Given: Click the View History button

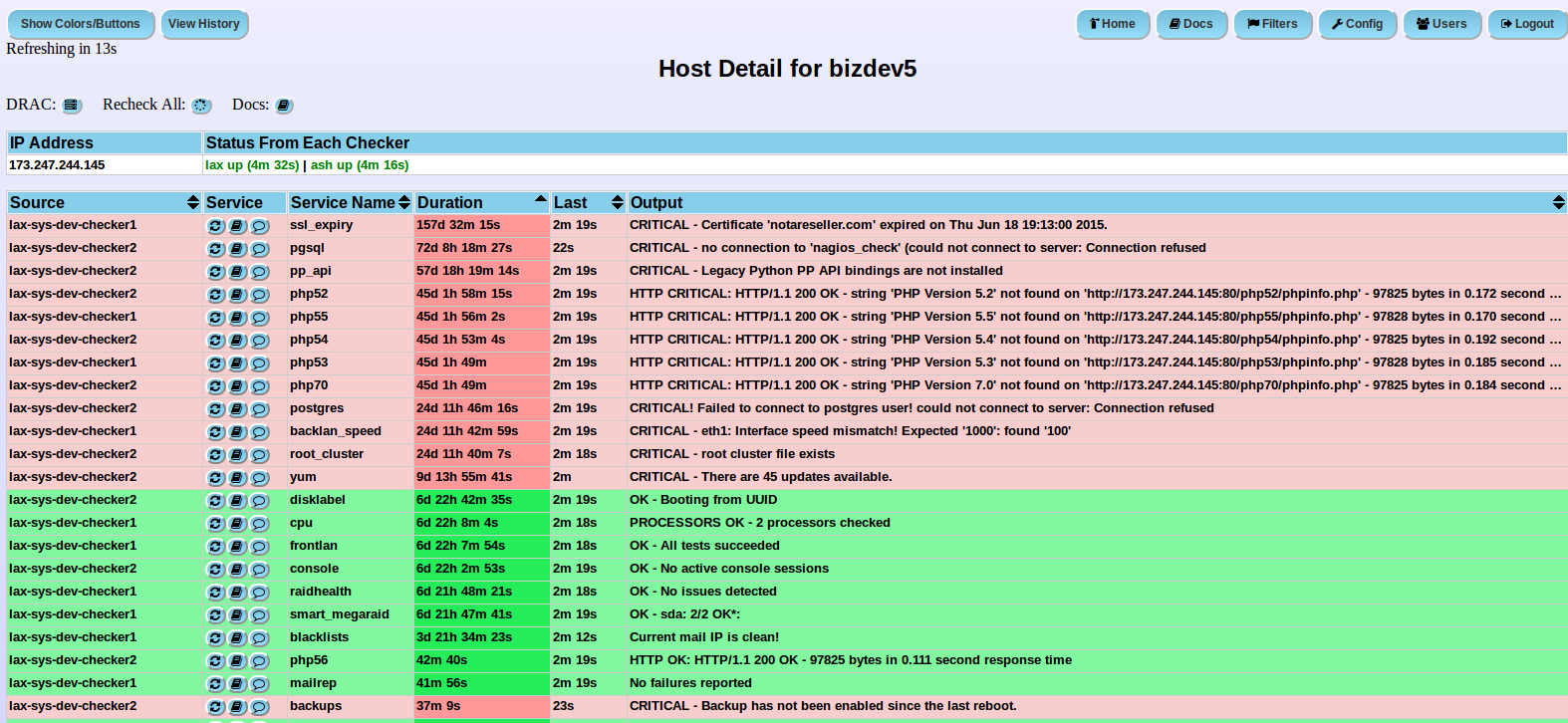Looking at the screenshot, I should (204, 24).
